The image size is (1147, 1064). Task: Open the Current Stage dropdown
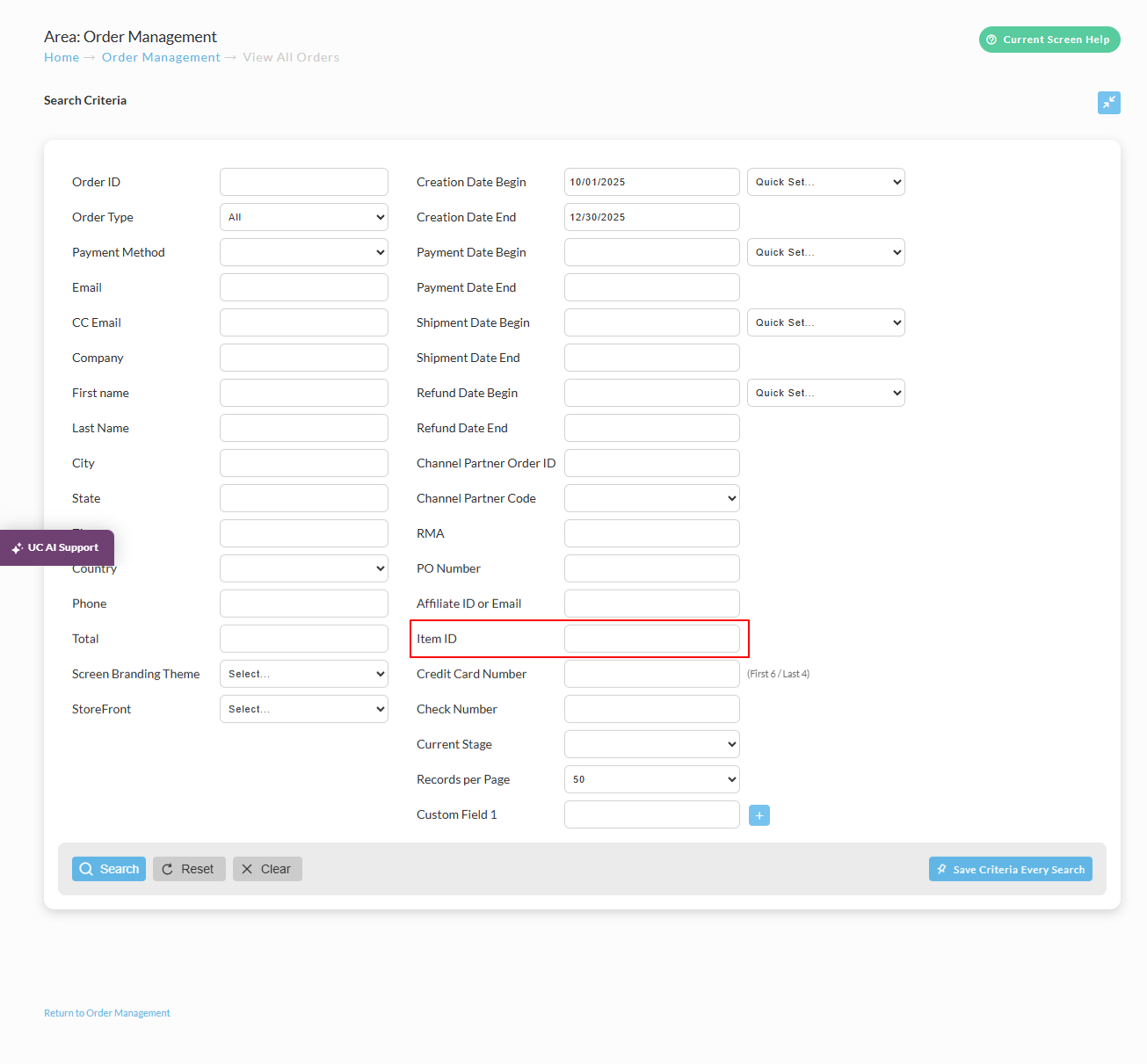pyautogui.click(x=652, y=744)
